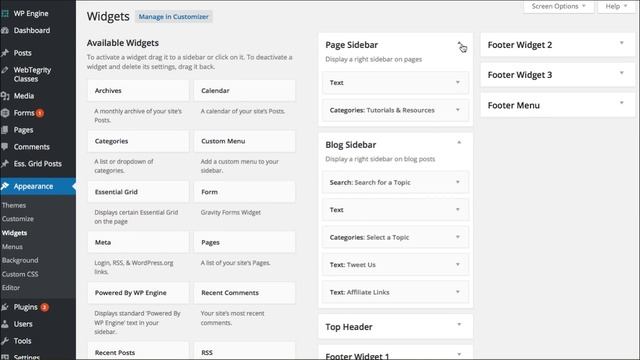Select the Widgets submenu item
The height and width of the screenshot is (360, 640).
pyautogui.click(x=14, y=233)
